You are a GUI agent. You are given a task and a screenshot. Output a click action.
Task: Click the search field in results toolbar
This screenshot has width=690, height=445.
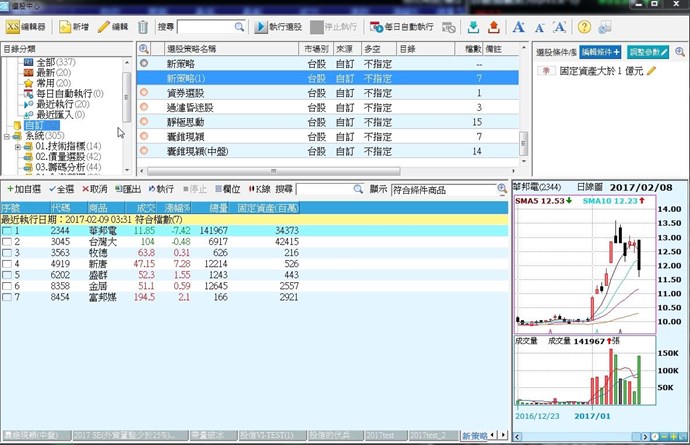330,188
